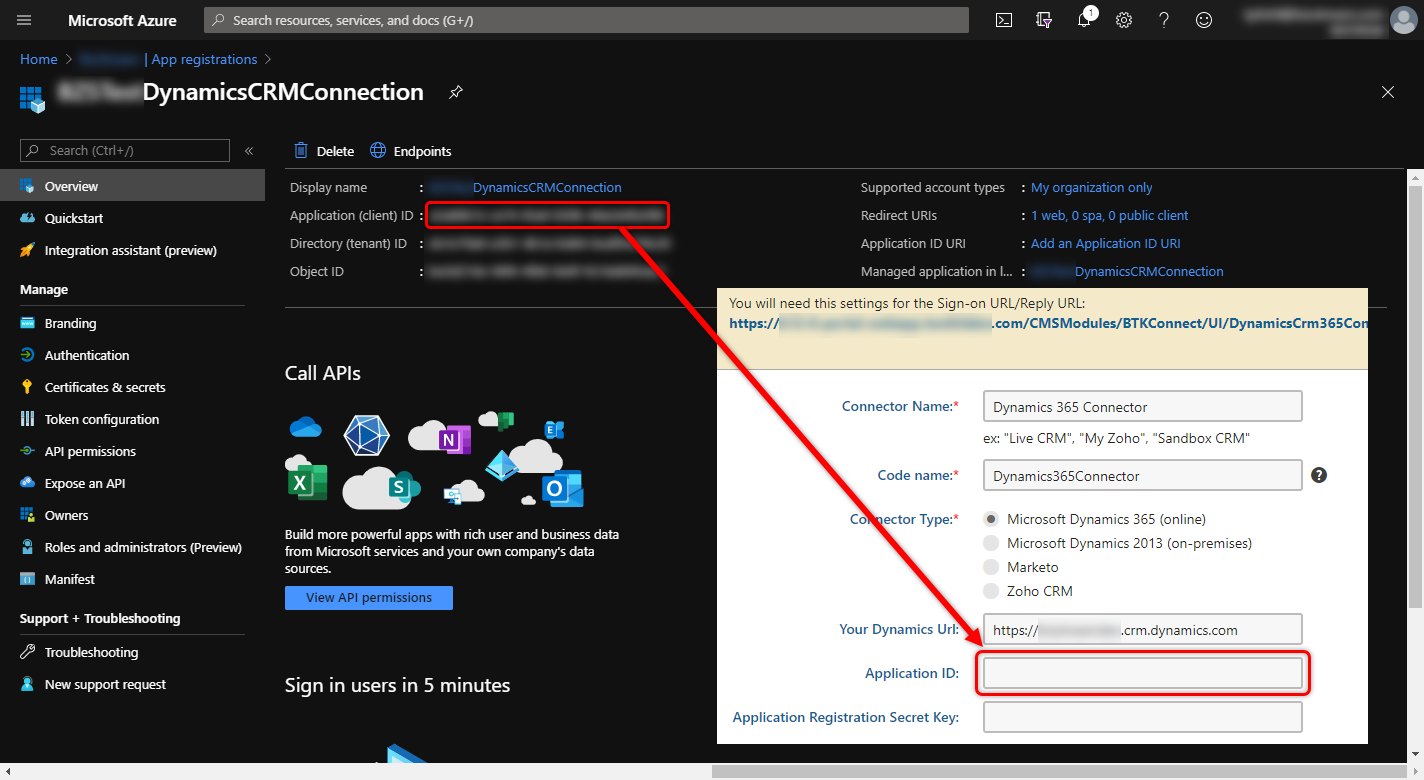Screen dimensions: 1424x780
Task: Click the Azure search resources box
Action: [x=586, y=20]
